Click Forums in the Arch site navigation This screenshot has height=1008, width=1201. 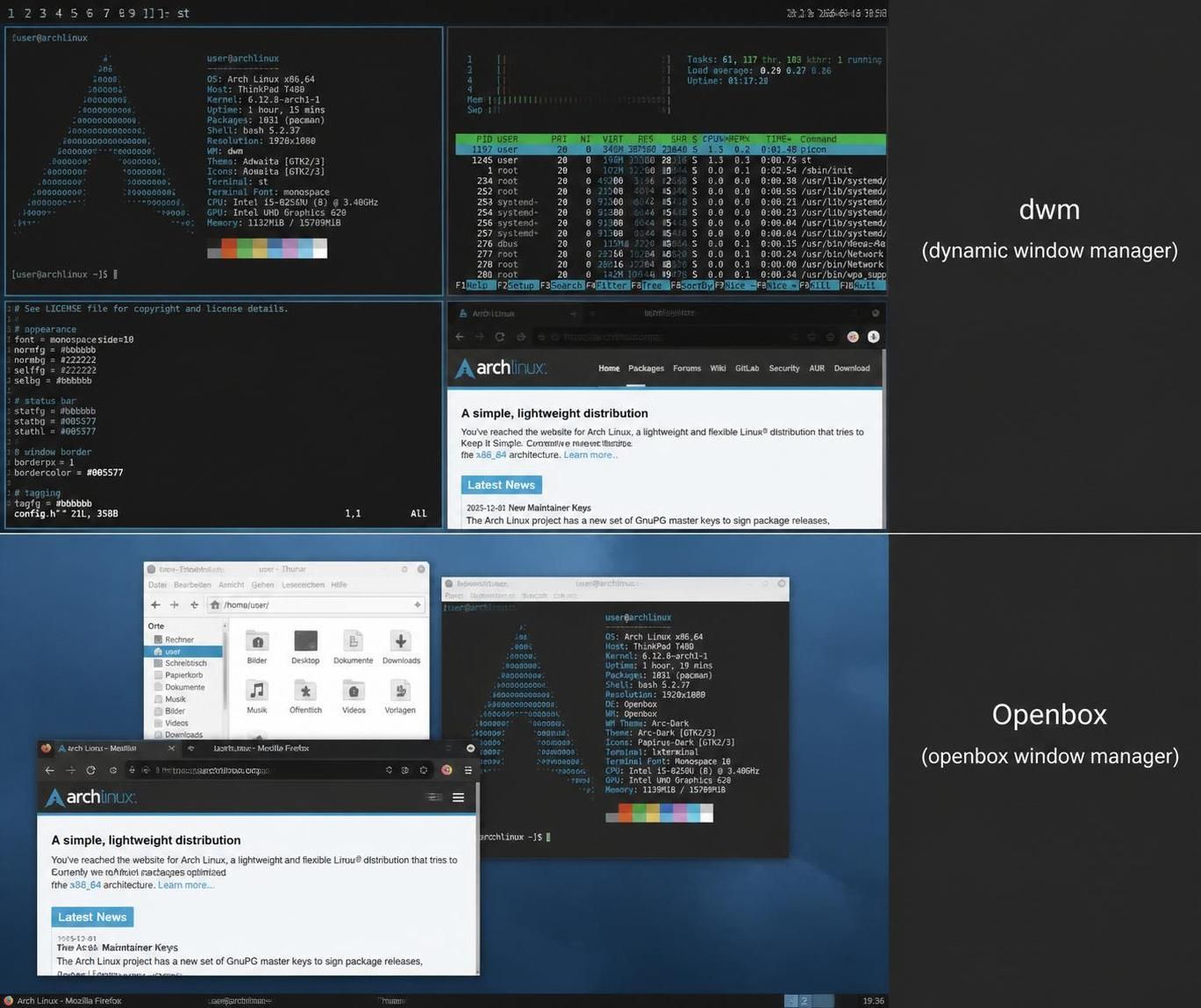pos(687,368)
